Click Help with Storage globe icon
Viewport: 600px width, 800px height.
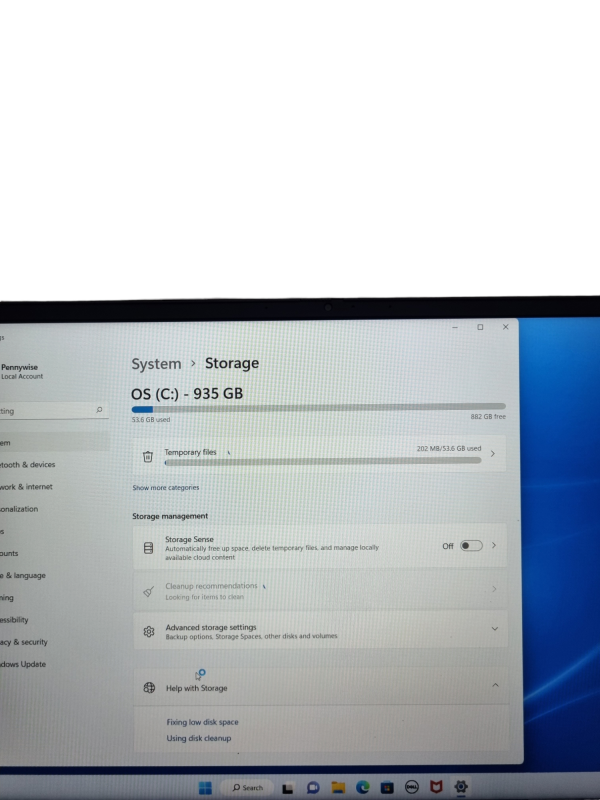(149, 688)
